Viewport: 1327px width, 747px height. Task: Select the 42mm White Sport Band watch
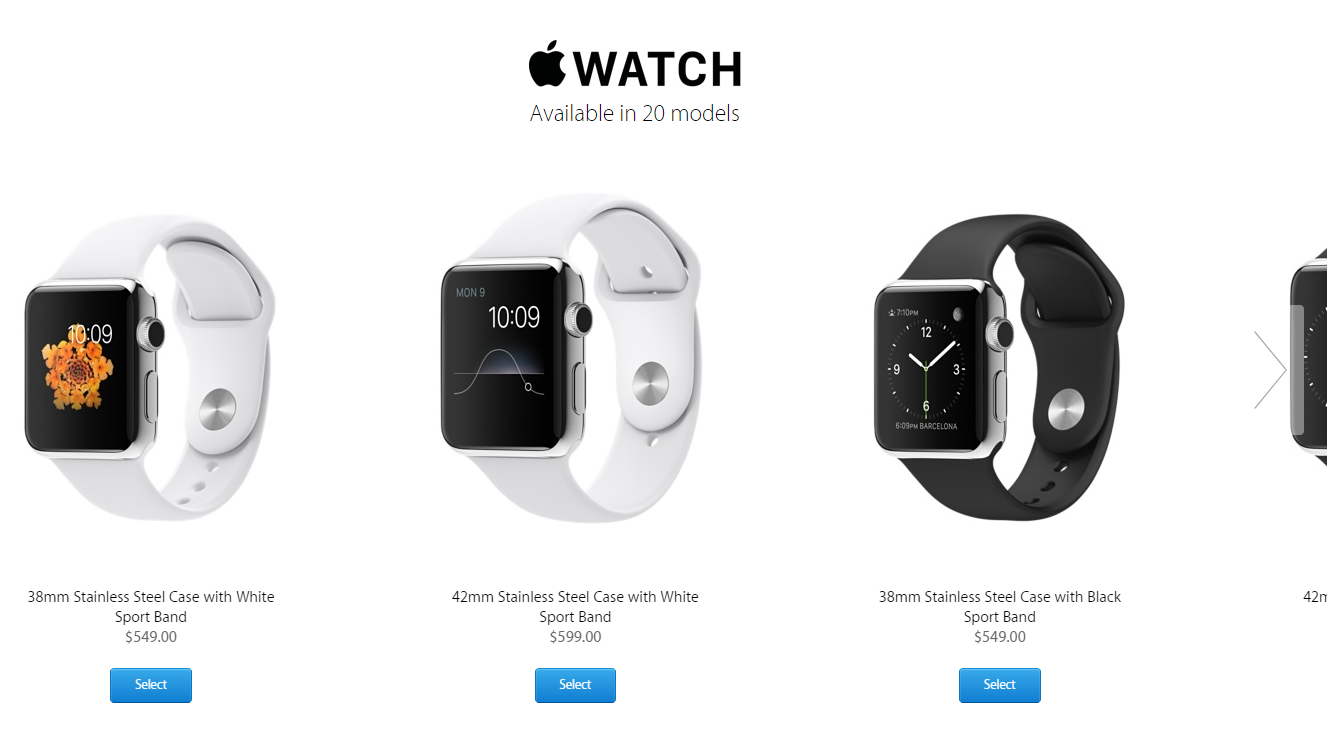[x=575, y=685]
